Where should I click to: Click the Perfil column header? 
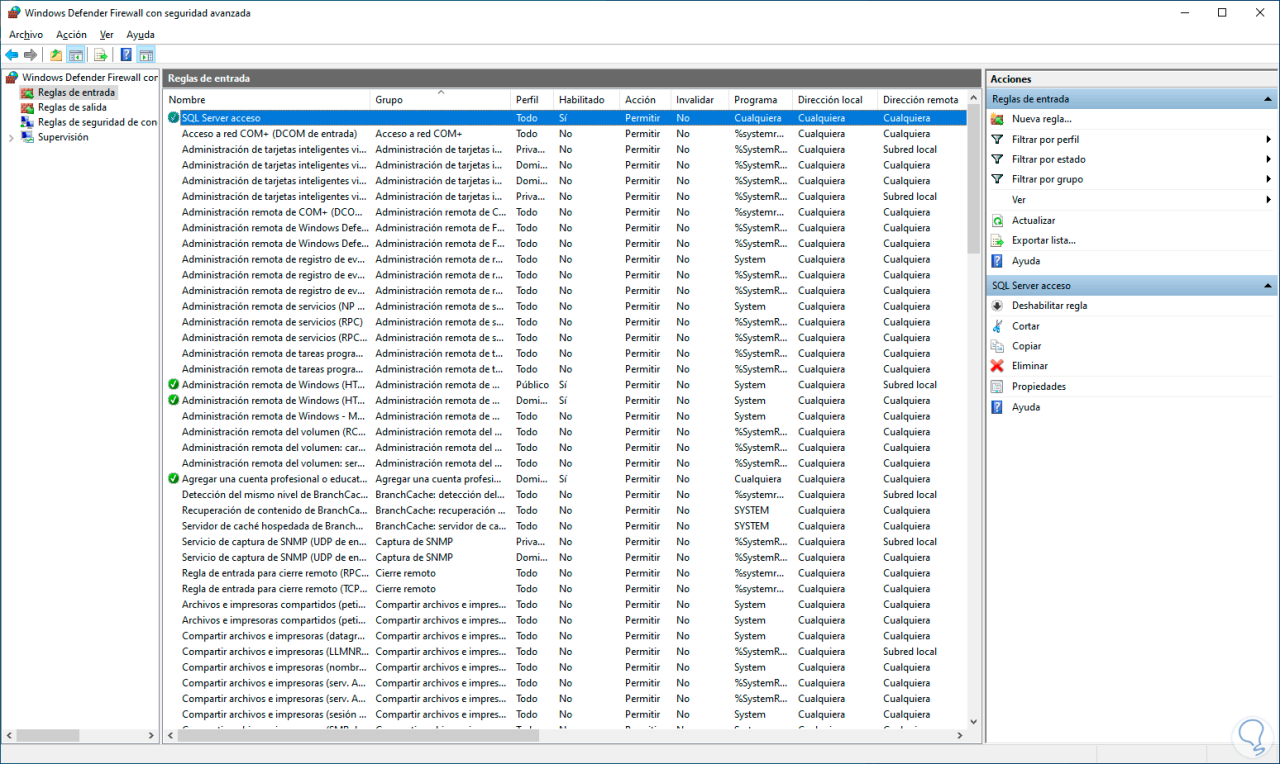(532, 99)
